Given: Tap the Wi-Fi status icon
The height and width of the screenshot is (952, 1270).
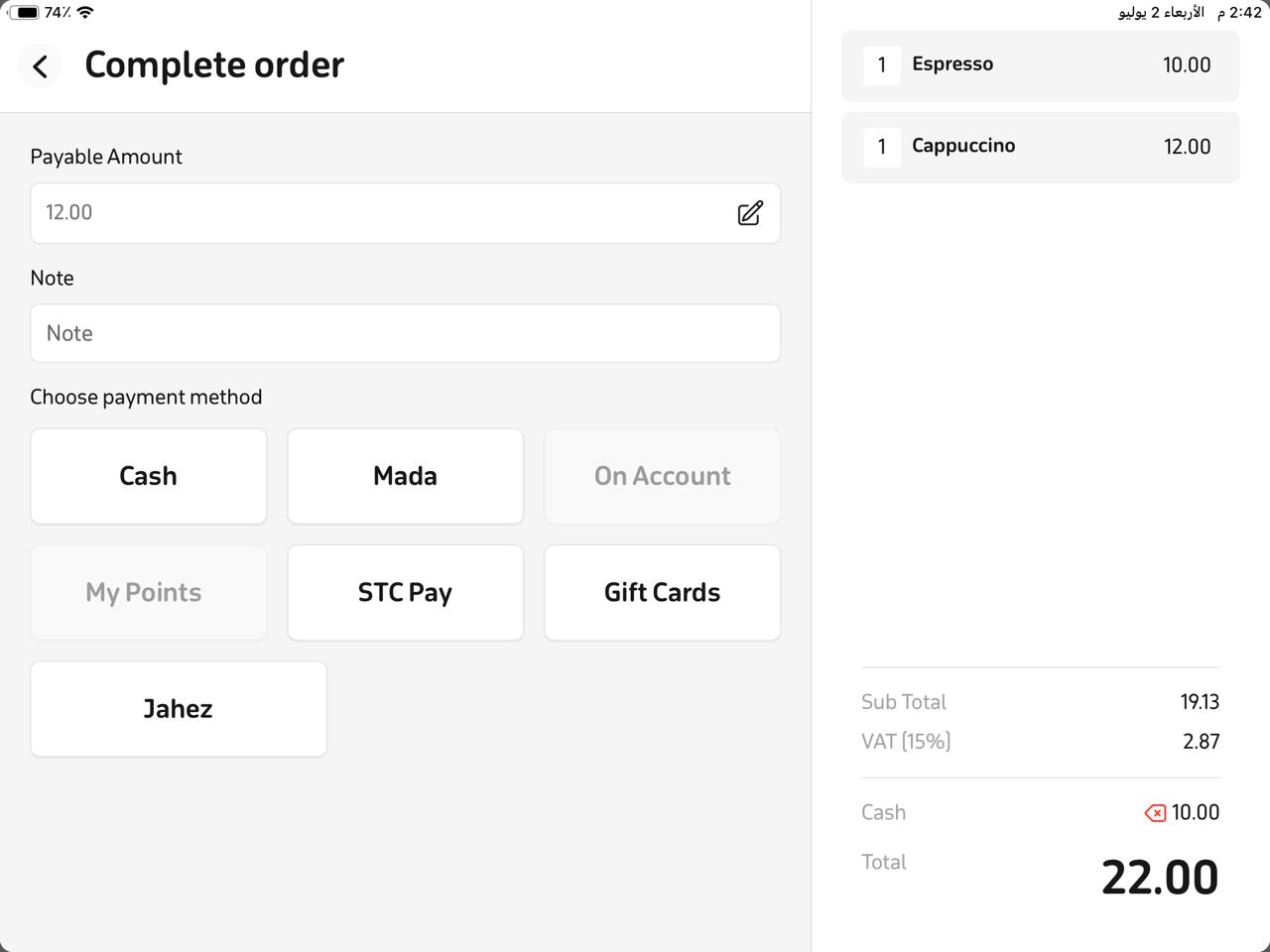Looking at the screenshot, I should pyautogui.click(x=86, y=12).
